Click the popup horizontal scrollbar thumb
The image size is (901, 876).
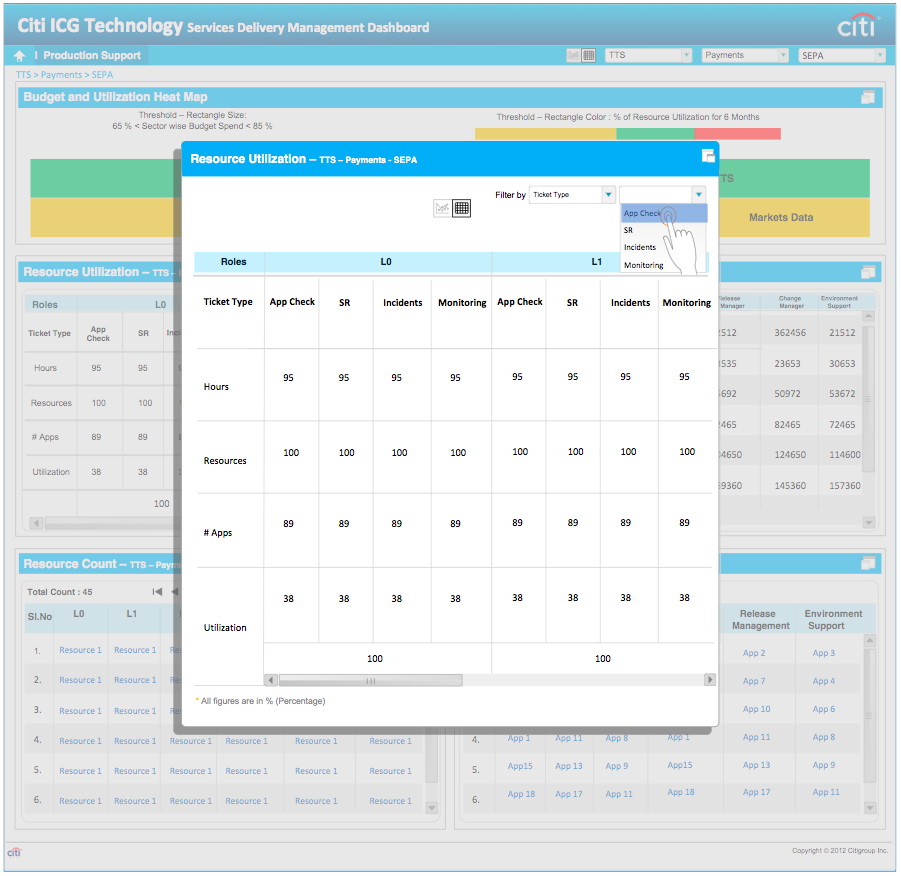[x=371, y=680]
